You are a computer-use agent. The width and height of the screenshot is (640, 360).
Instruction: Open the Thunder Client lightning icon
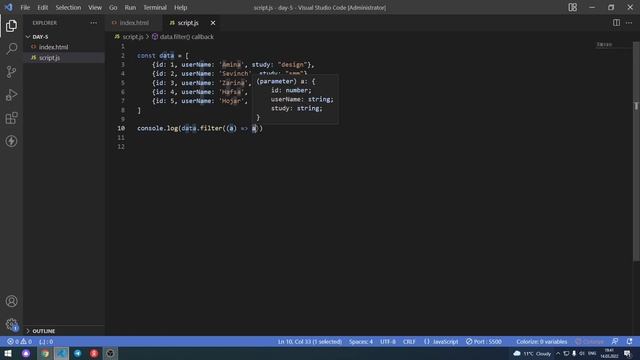pos(11,141)
